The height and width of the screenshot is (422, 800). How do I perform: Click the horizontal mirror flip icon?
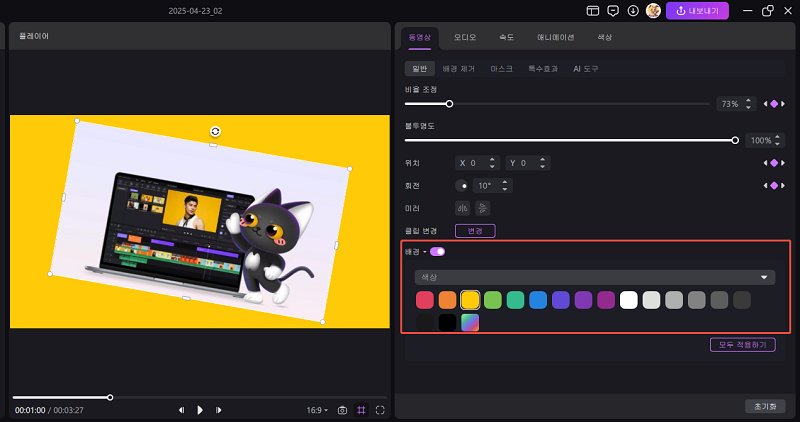click(463, 208)
